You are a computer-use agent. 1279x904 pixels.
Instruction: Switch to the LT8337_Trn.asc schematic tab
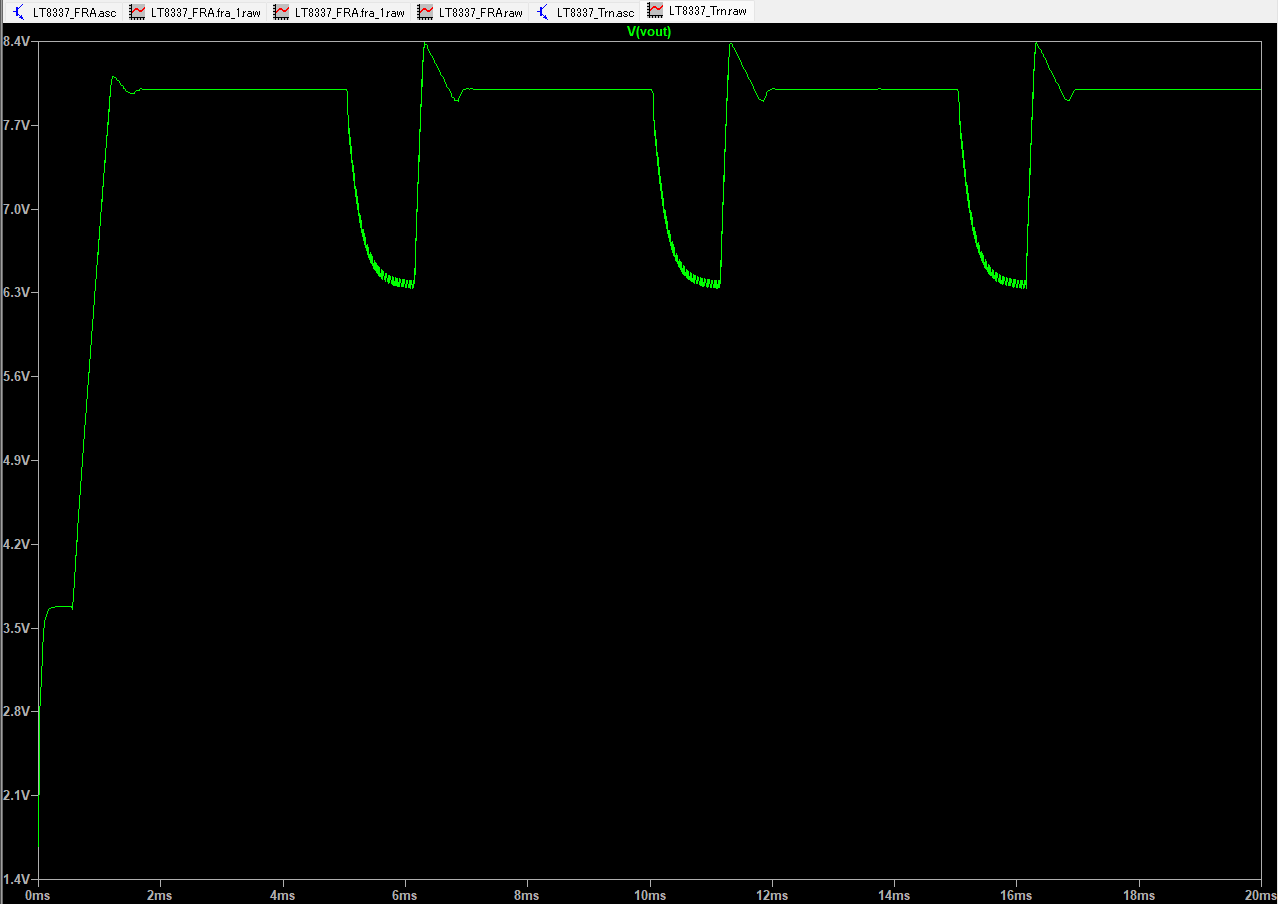pyautogui.click(x=586, y=12)
